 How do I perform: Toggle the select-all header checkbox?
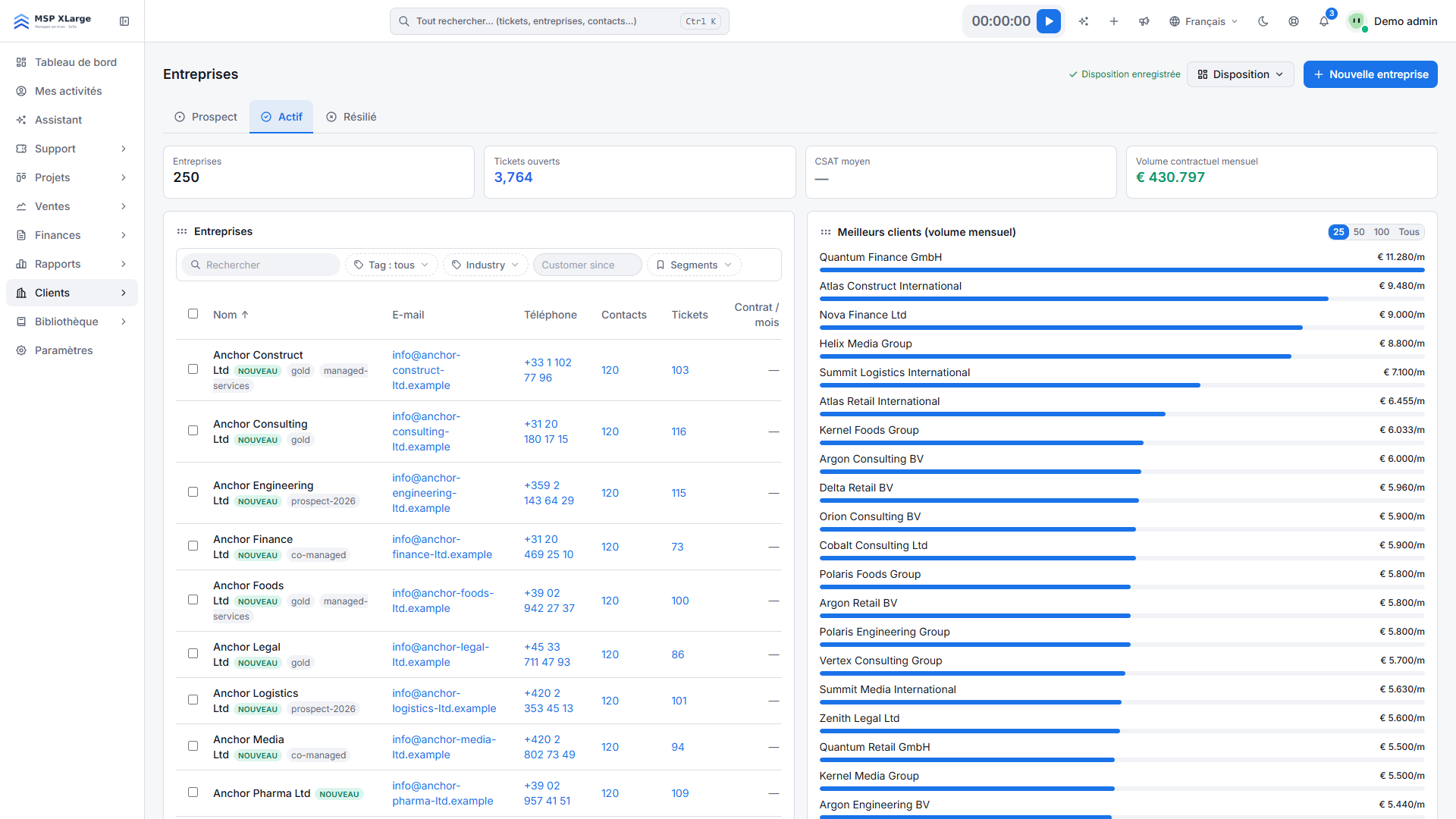[x=193, y=314]
